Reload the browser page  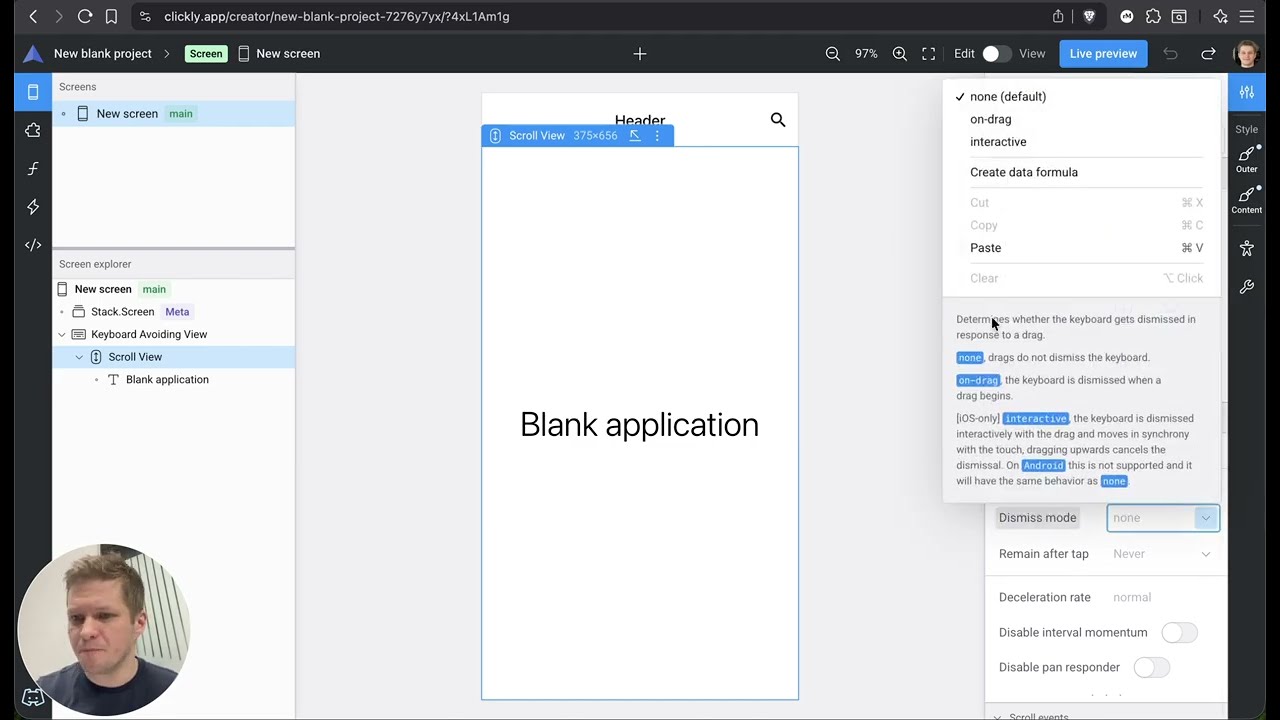coord(85,16)
